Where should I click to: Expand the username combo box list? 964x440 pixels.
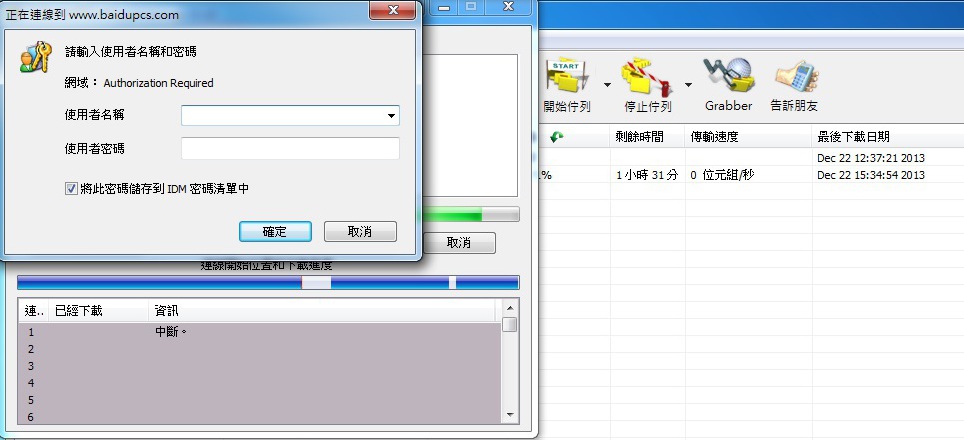[x=391, y=116]
